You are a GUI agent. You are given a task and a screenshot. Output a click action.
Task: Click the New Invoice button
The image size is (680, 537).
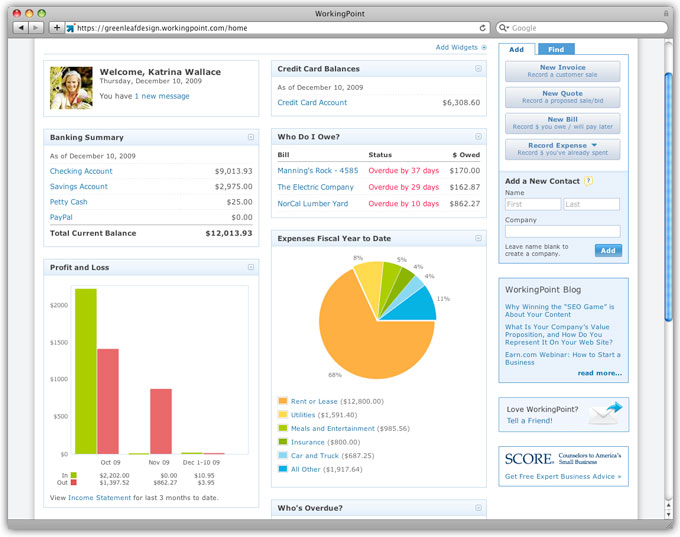click(x=562, y=71)
